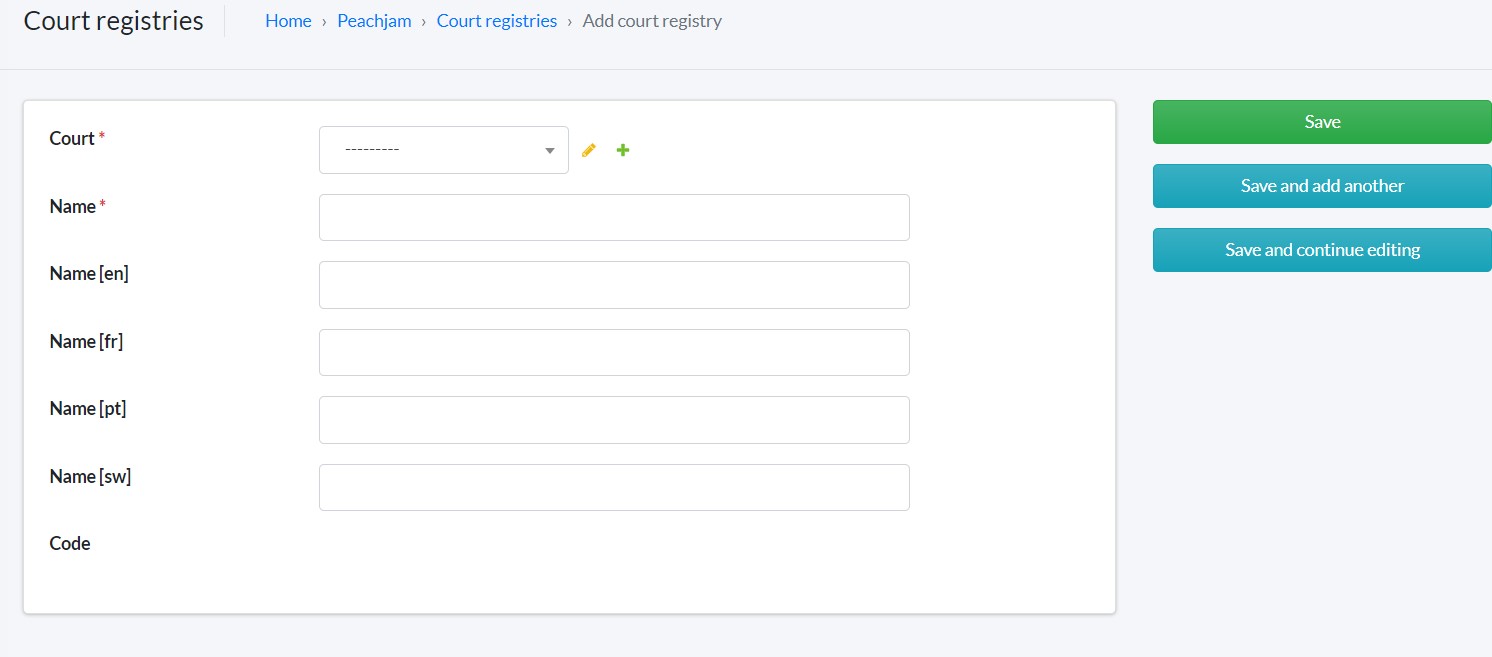Image resolution: width=1492 pixels, height=657 pixels.
Task: Click the Court registries page heading
Action: [113, 21]
